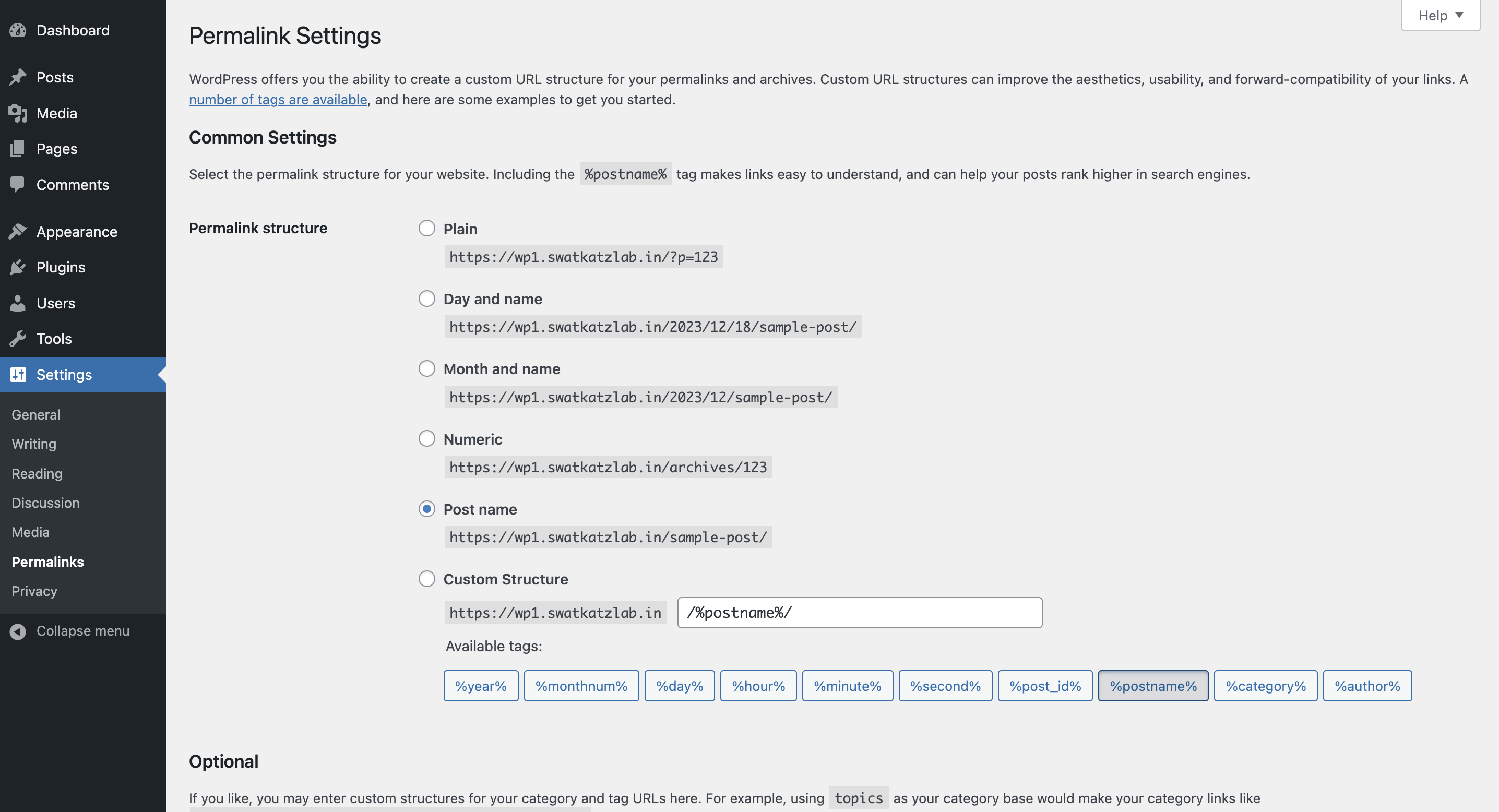Viewport: 1499px width, 812px height.
Task: Insert the %minute% tag
Action: [847, 686]
